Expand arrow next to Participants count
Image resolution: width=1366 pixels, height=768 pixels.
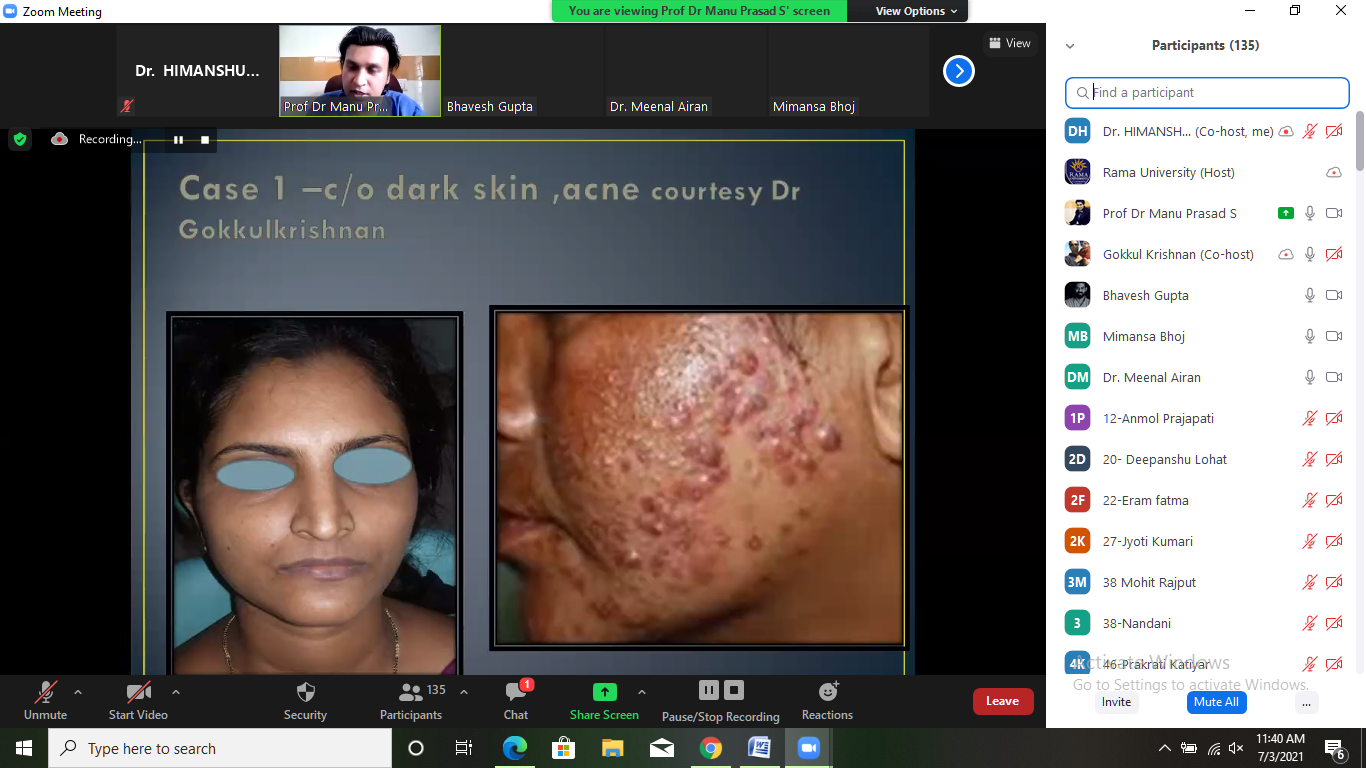[x=464, y=692]
